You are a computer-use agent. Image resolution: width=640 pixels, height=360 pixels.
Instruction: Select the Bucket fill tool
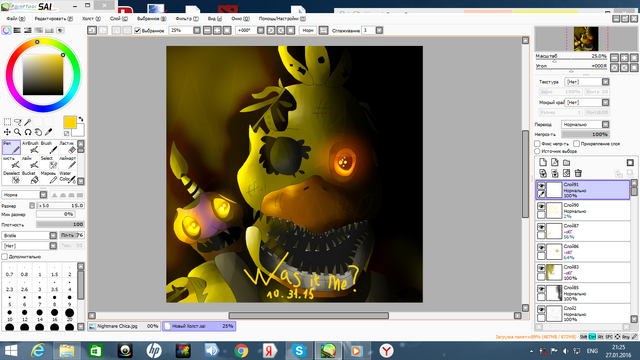tap(30, 177)
